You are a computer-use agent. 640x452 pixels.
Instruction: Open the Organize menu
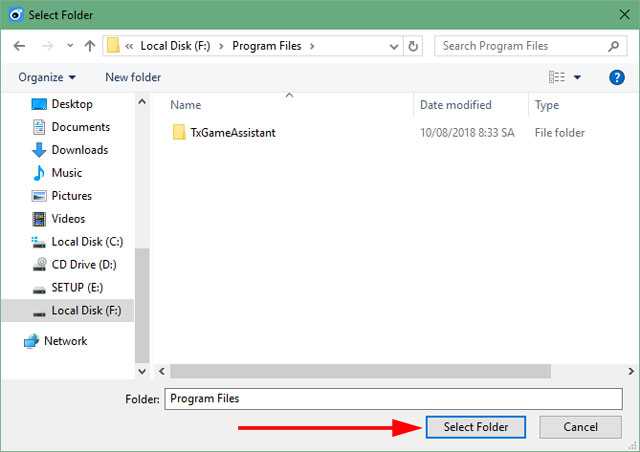[47, 77]
